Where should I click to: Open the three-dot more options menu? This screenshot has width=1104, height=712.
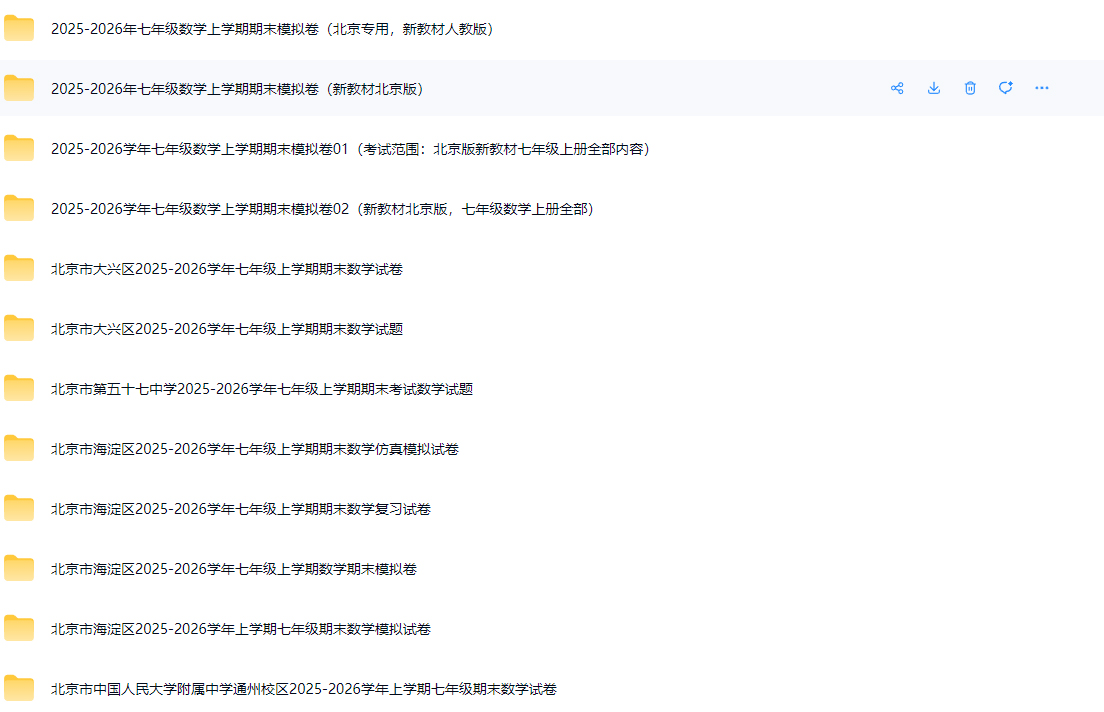(1042, 88)
